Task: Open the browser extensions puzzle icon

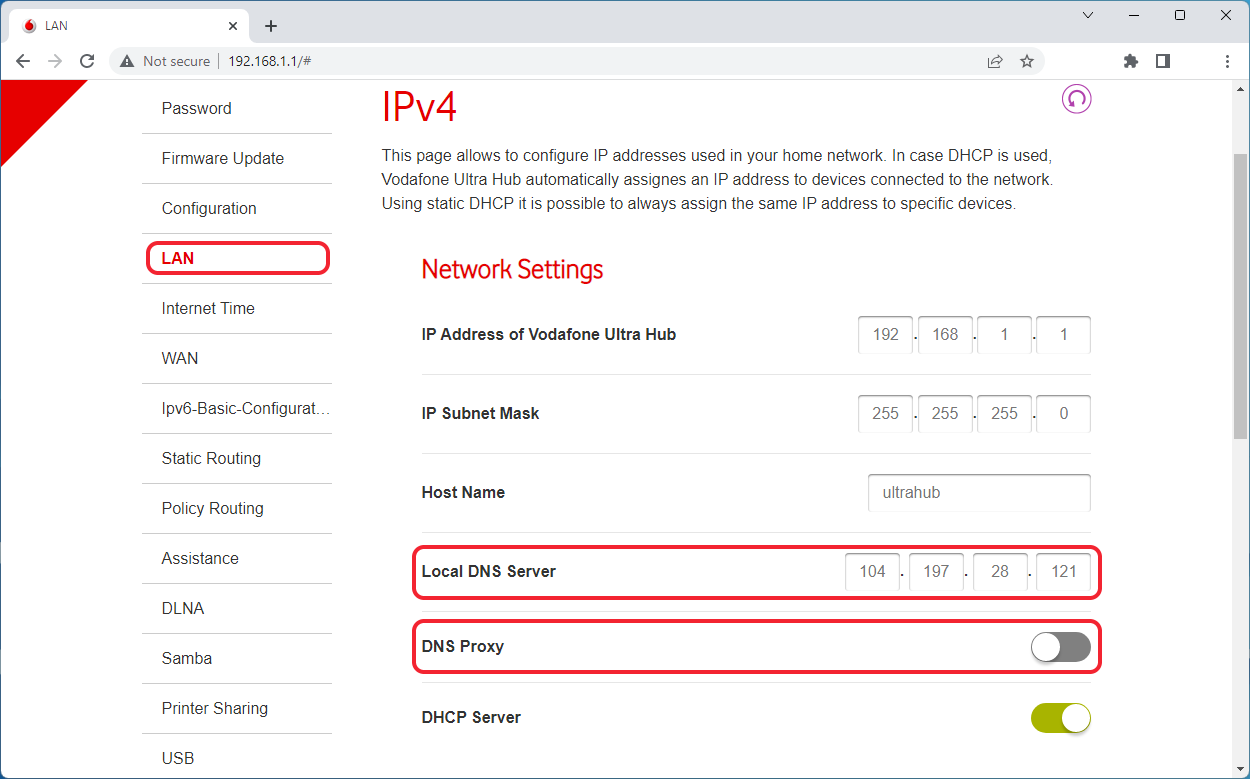Action: (x=1131, y=61)
